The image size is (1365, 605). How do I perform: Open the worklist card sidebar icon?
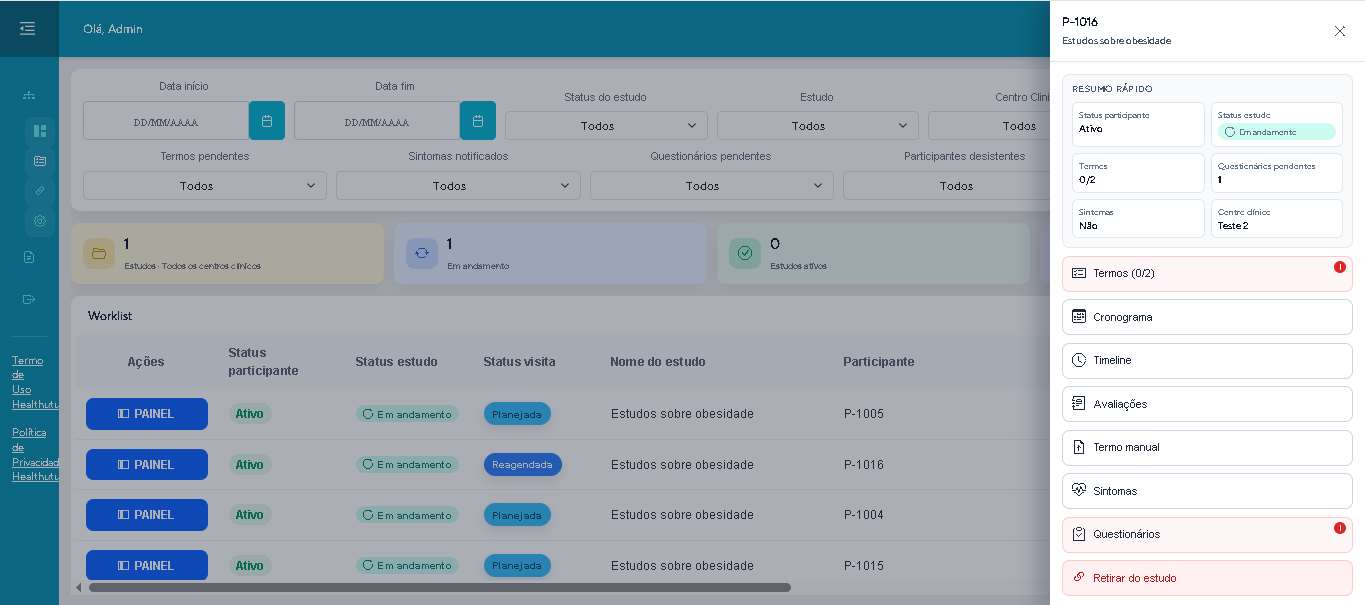[x=40, y=161]
